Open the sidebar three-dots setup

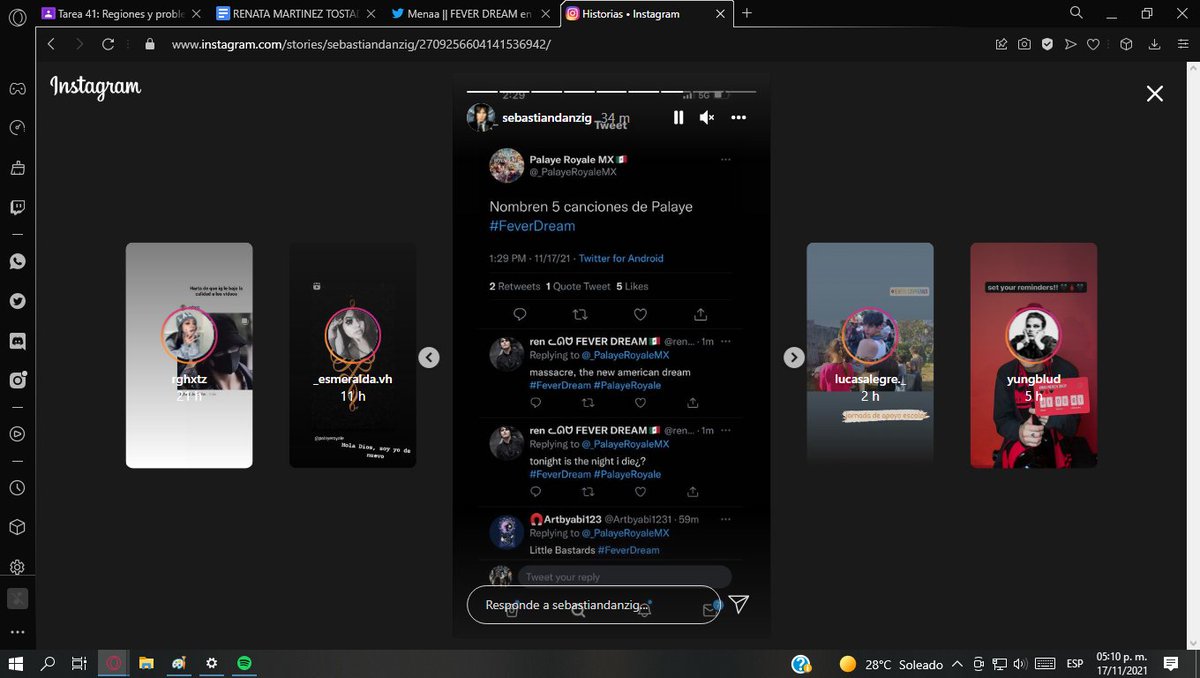point(17,632)
